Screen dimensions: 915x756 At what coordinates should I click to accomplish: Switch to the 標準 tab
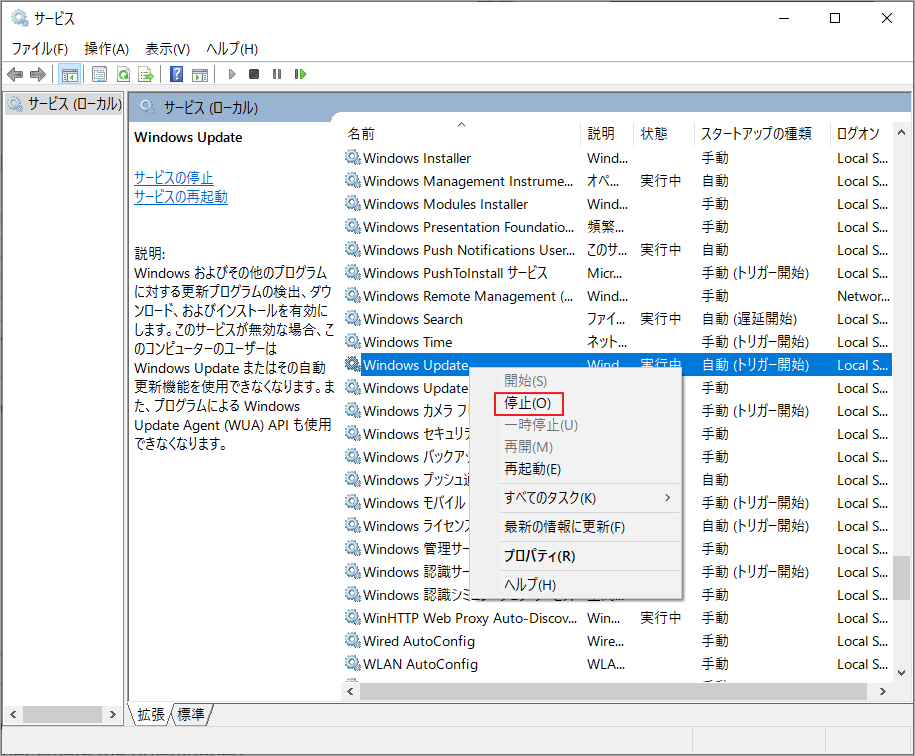191,714
